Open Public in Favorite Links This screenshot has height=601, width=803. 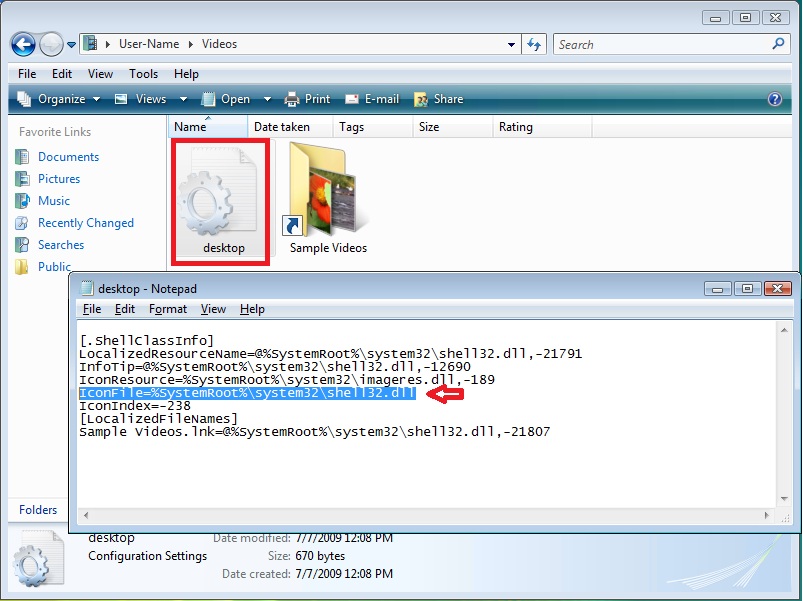[54, 266]
